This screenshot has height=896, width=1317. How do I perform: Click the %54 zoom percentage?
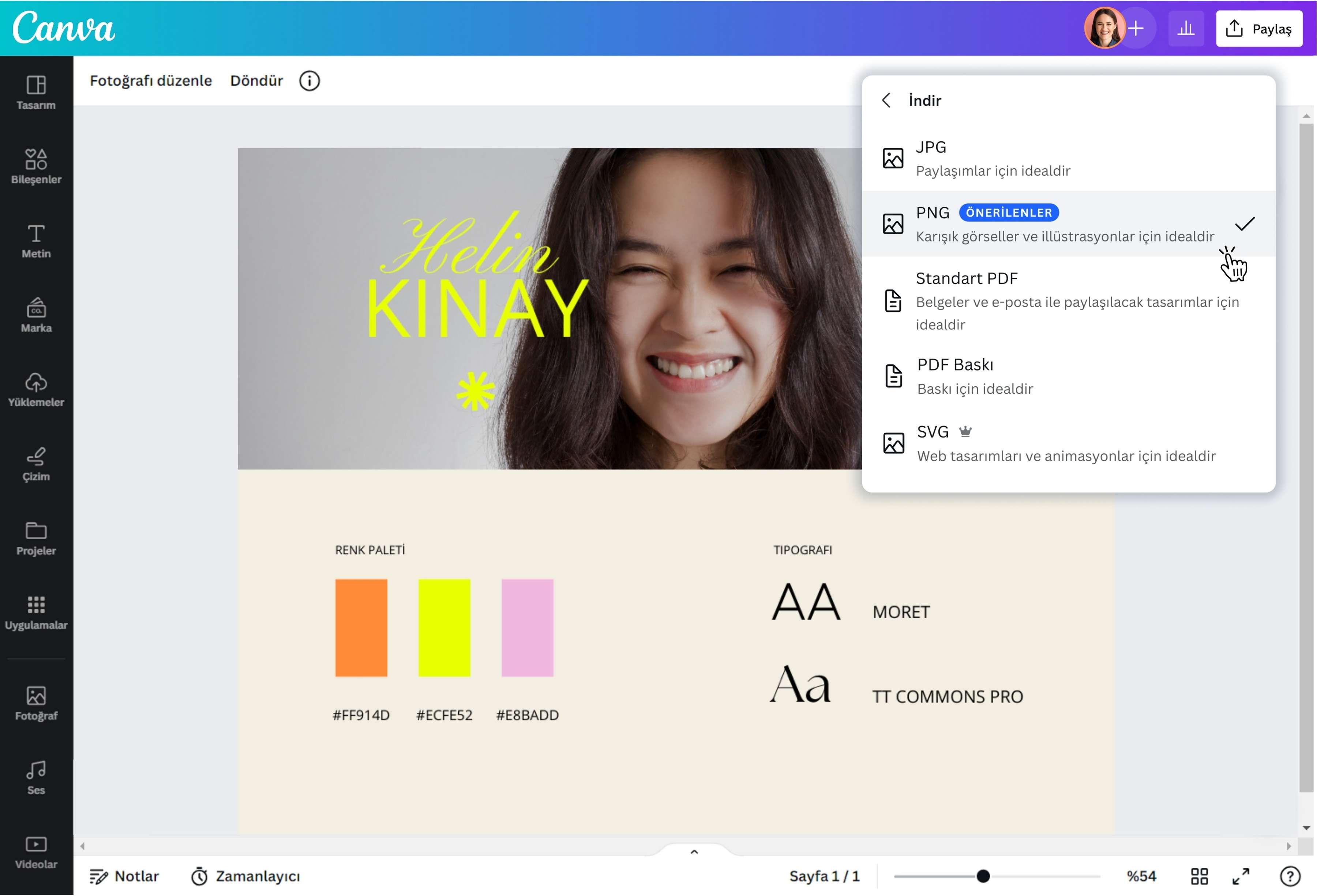(x=1141, y=876)
